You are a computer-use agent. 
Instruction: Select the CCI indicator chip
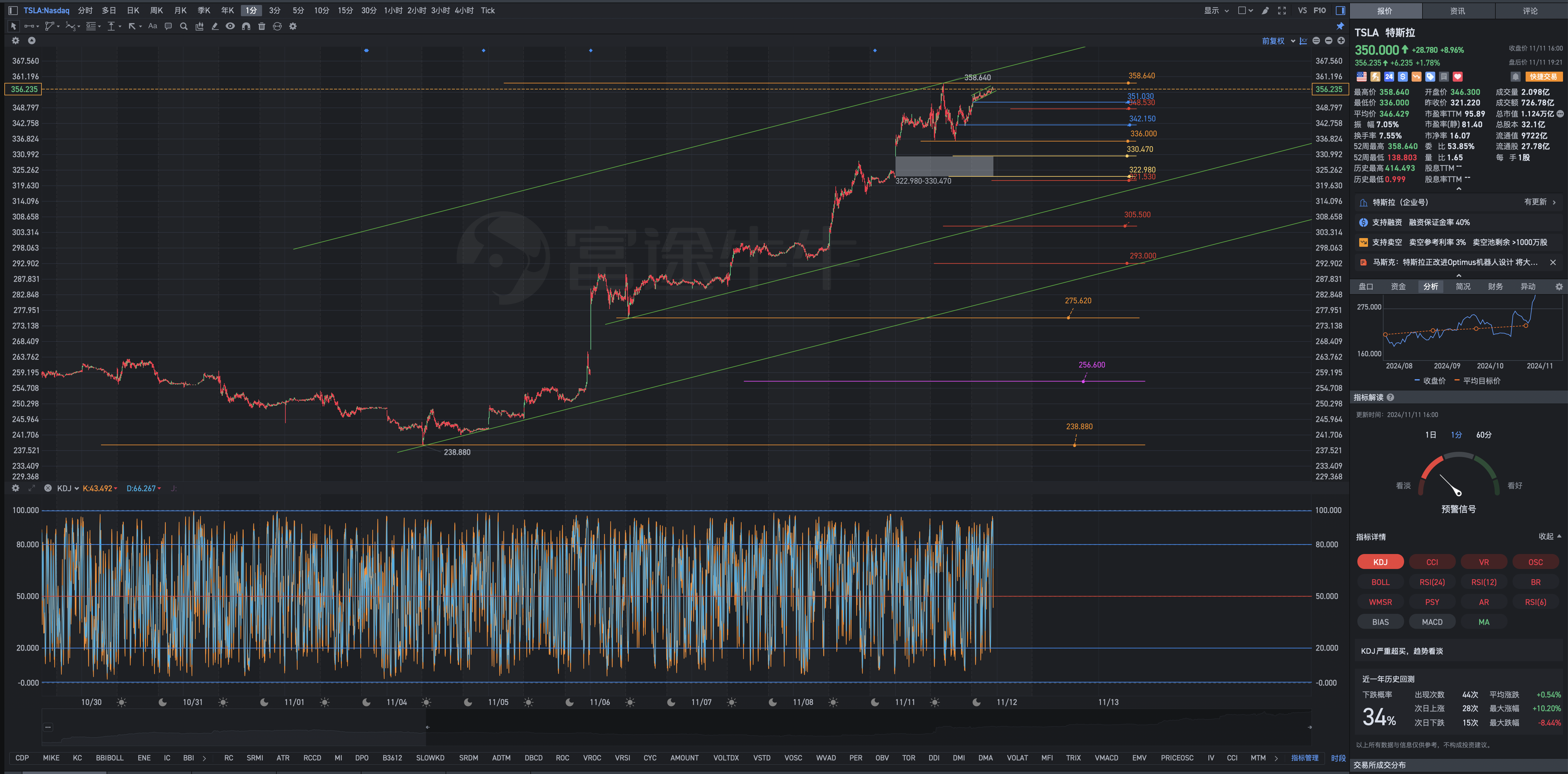coord(1432,562)
